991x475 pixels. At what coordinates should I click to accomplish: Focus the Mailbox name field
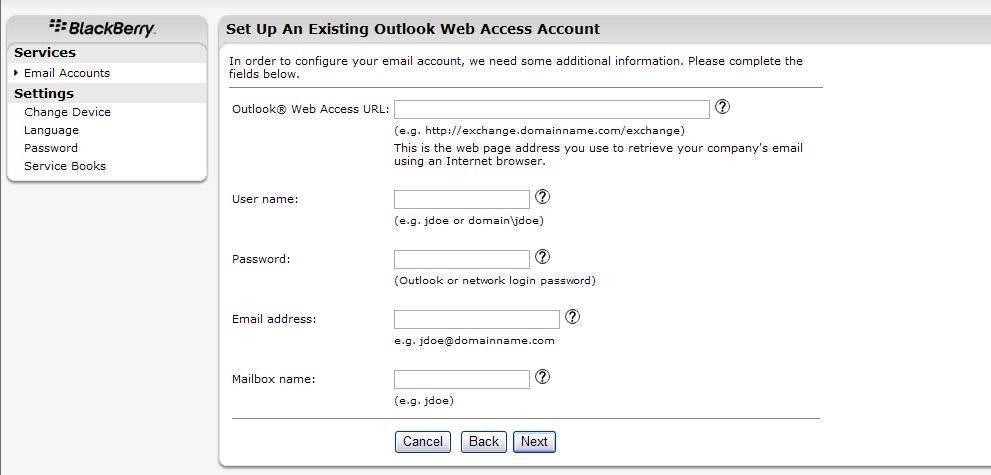[x=462, y=379]
